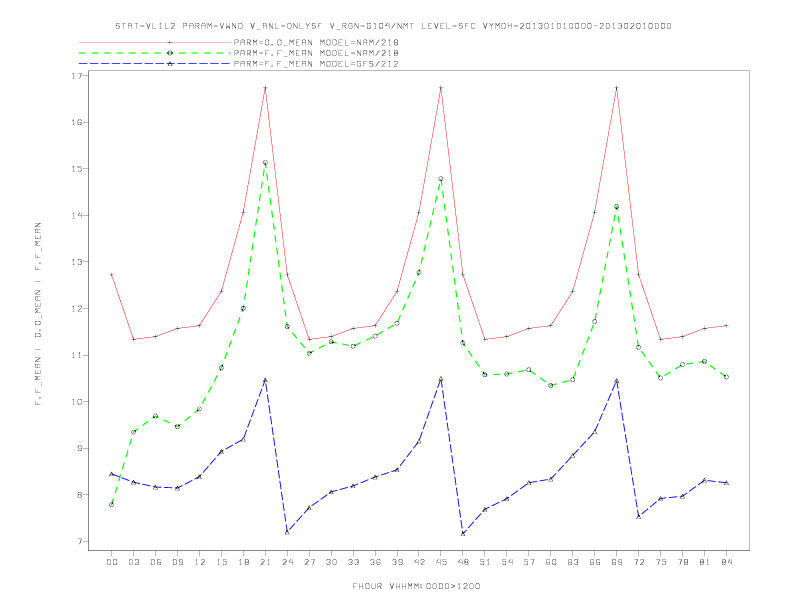Select the green legend entry PARM=F.F_MEAN MODEL=NAM/218
Image resolution: width=792 pixels, height=612 pixels.
(316, 53)
